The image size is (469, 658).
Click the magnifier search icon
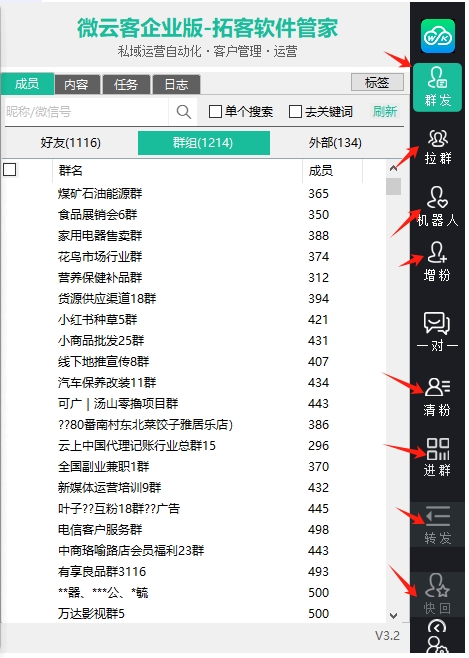click(x=183, y=112)
